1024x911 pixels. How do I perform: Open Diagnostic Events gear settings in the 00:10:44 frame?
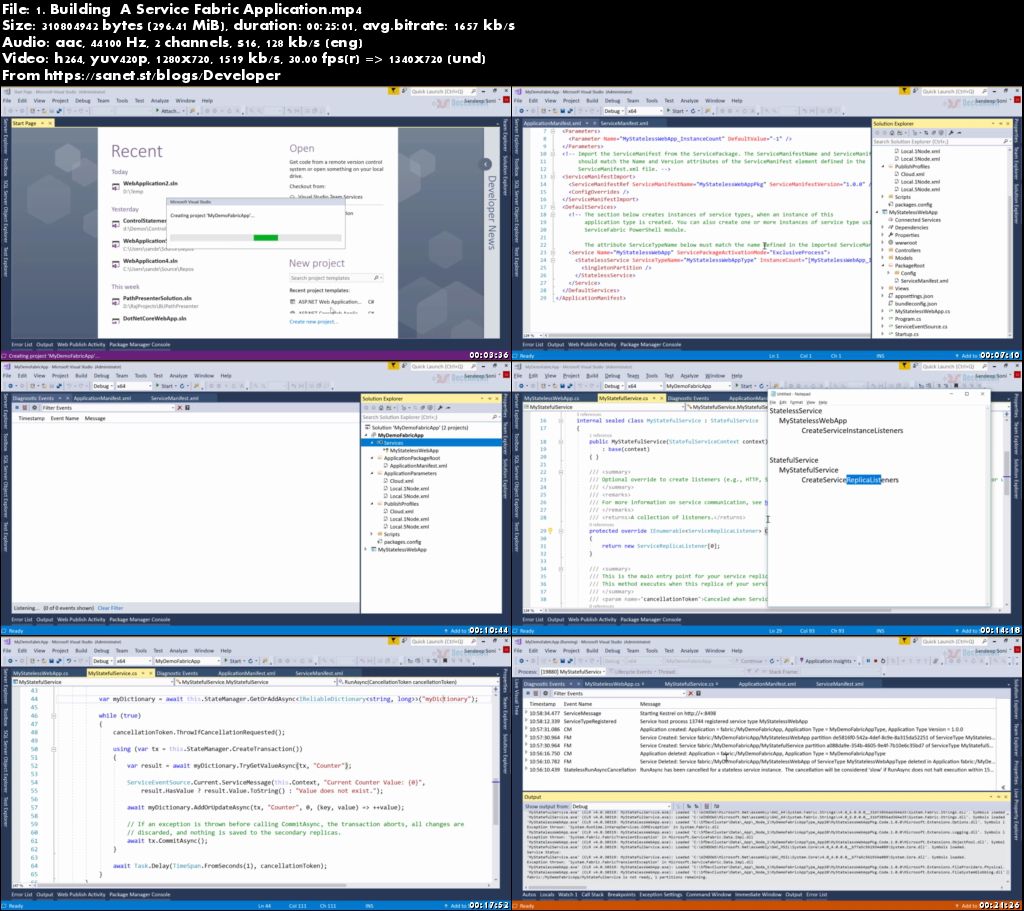point(35,408)
